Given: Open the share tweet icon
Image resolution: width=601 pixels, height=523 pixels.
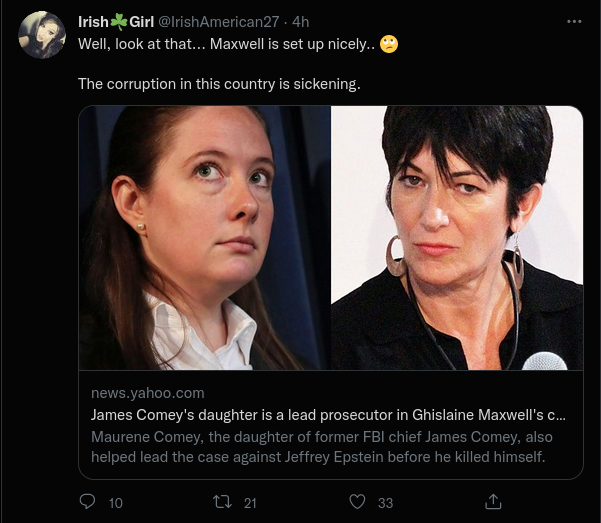Looking at the screenshot, I should click(x=492, y=501).
